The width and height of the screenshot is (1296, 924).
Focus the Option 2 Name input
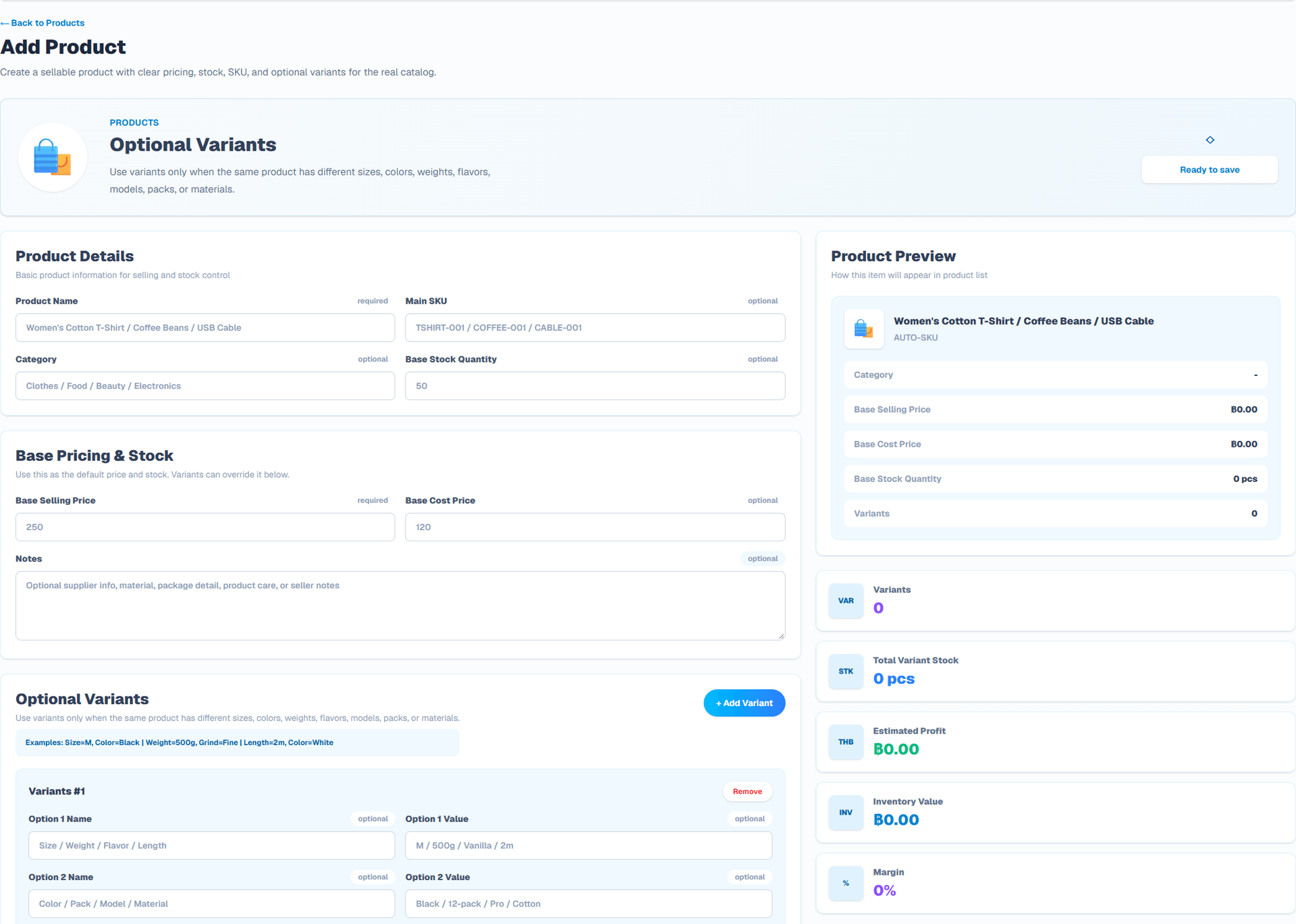[x=211, y=904]
